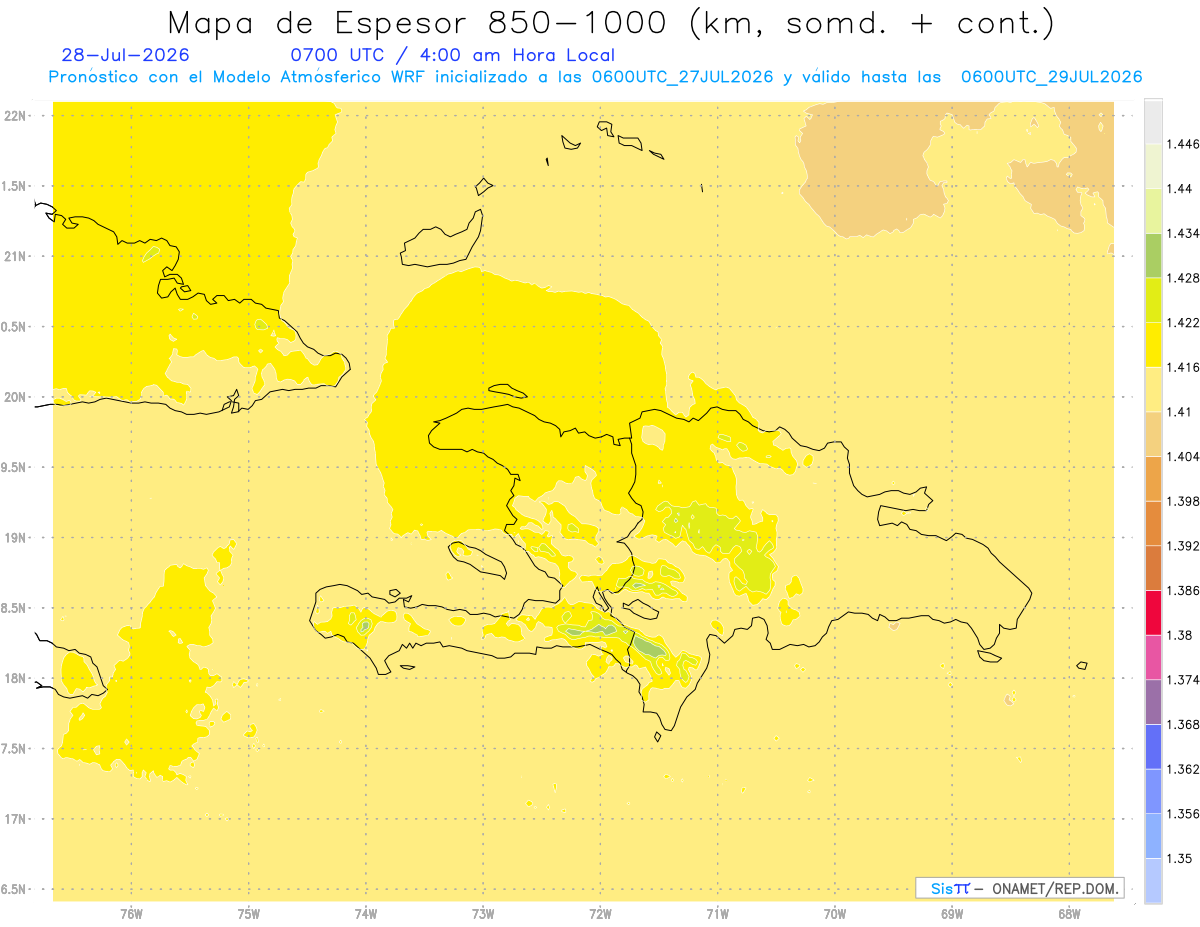Click the longitude label '76W'
The width and height of the screenshot is (1200, 927).
tap(131, 914)
